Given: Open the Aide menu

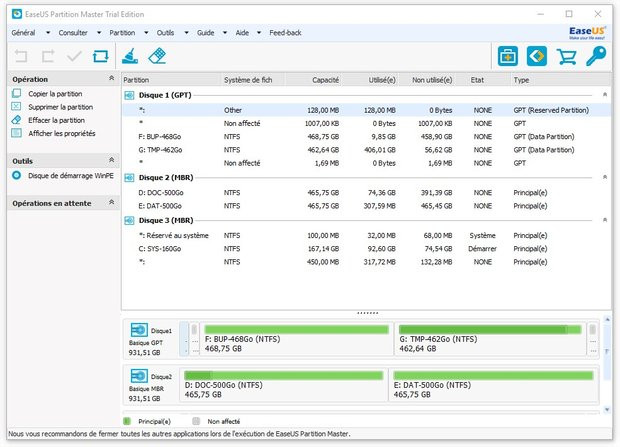Looking at the screenshot, I should pyautogui.click(x=242, y=33).
